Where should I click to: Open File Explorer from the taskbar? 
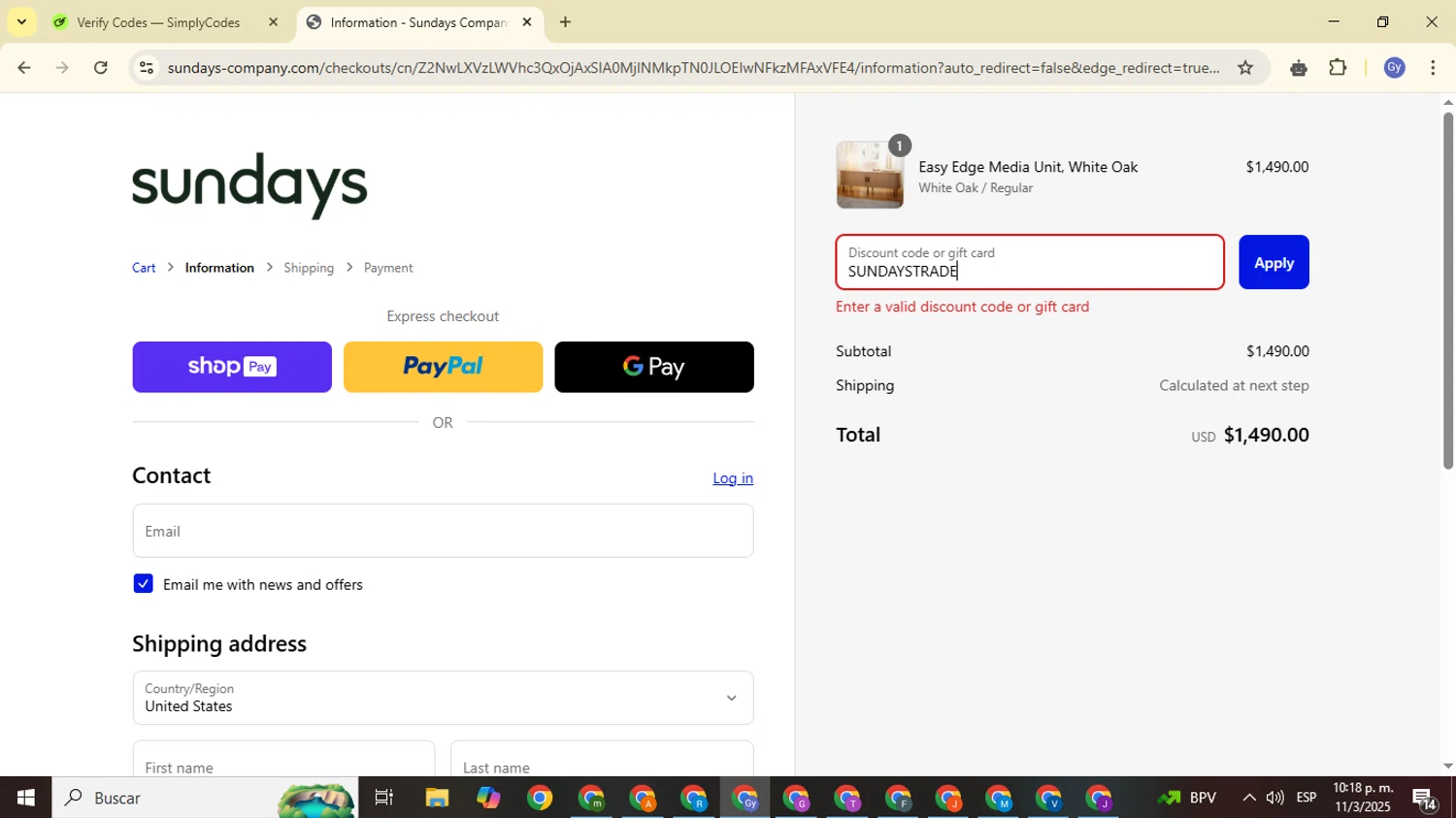tap(437, 798)
